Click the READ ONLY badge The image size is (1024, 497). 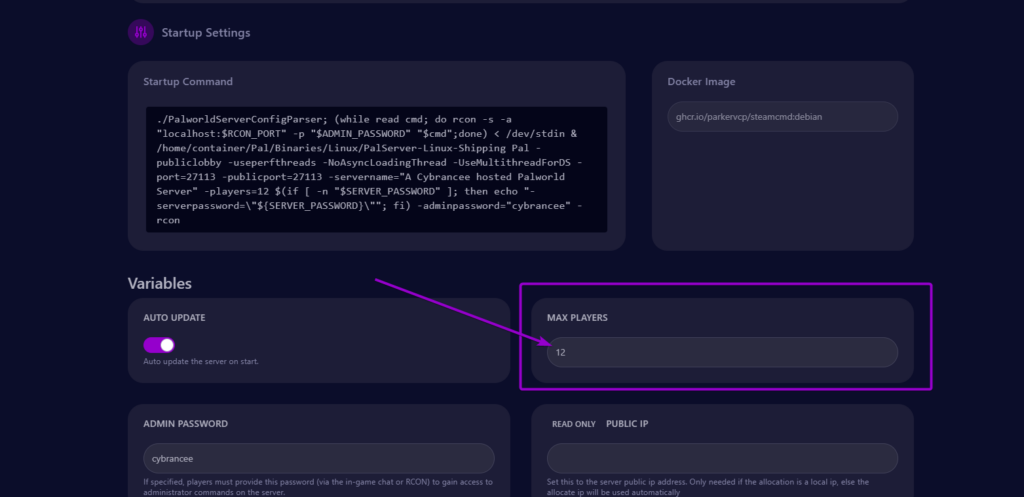point(574,424)
